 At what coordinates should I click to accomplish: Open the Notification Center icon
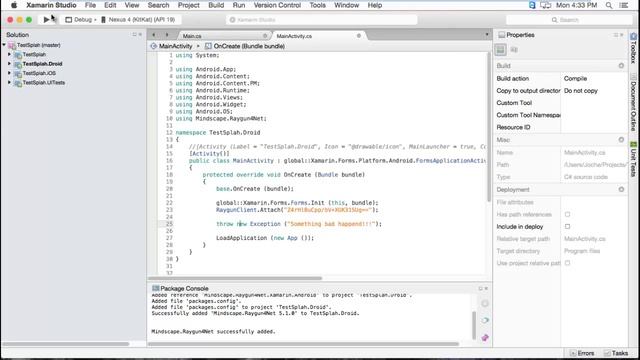pyautogui.click(x=624, y=5)
